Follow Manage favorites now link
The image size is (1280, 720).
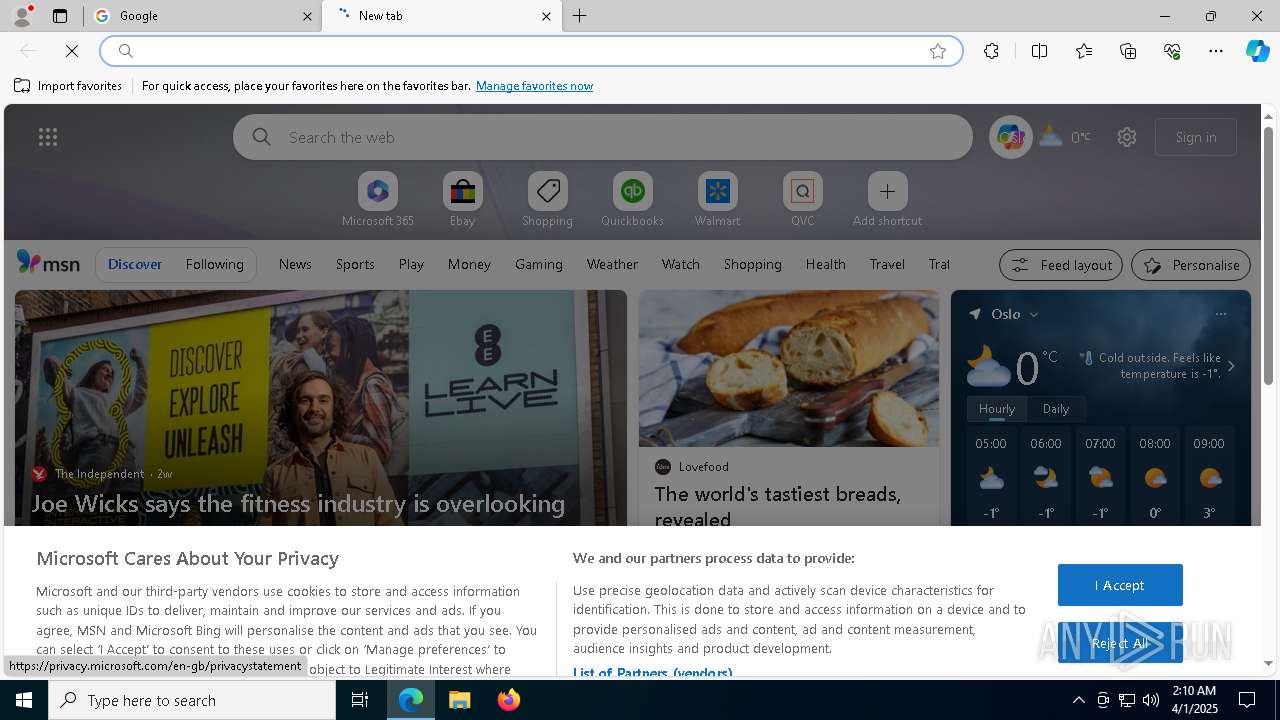[534, 86]
